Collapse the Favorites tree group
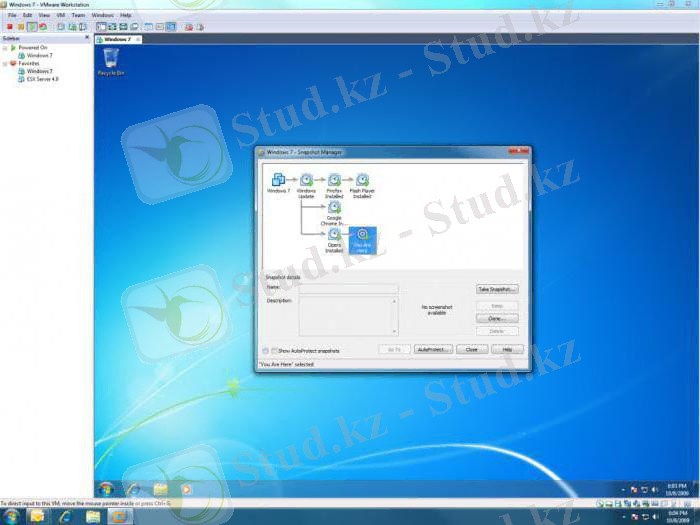The image size is (700, 525). 5,63
